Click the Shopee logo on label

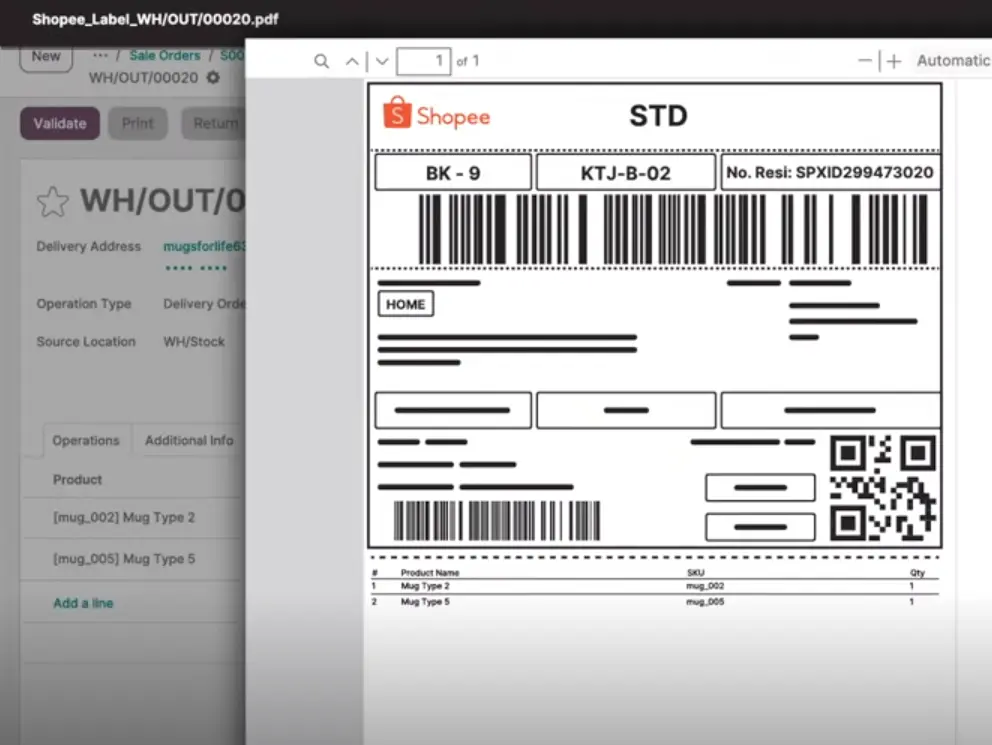(x=437, y=114)
